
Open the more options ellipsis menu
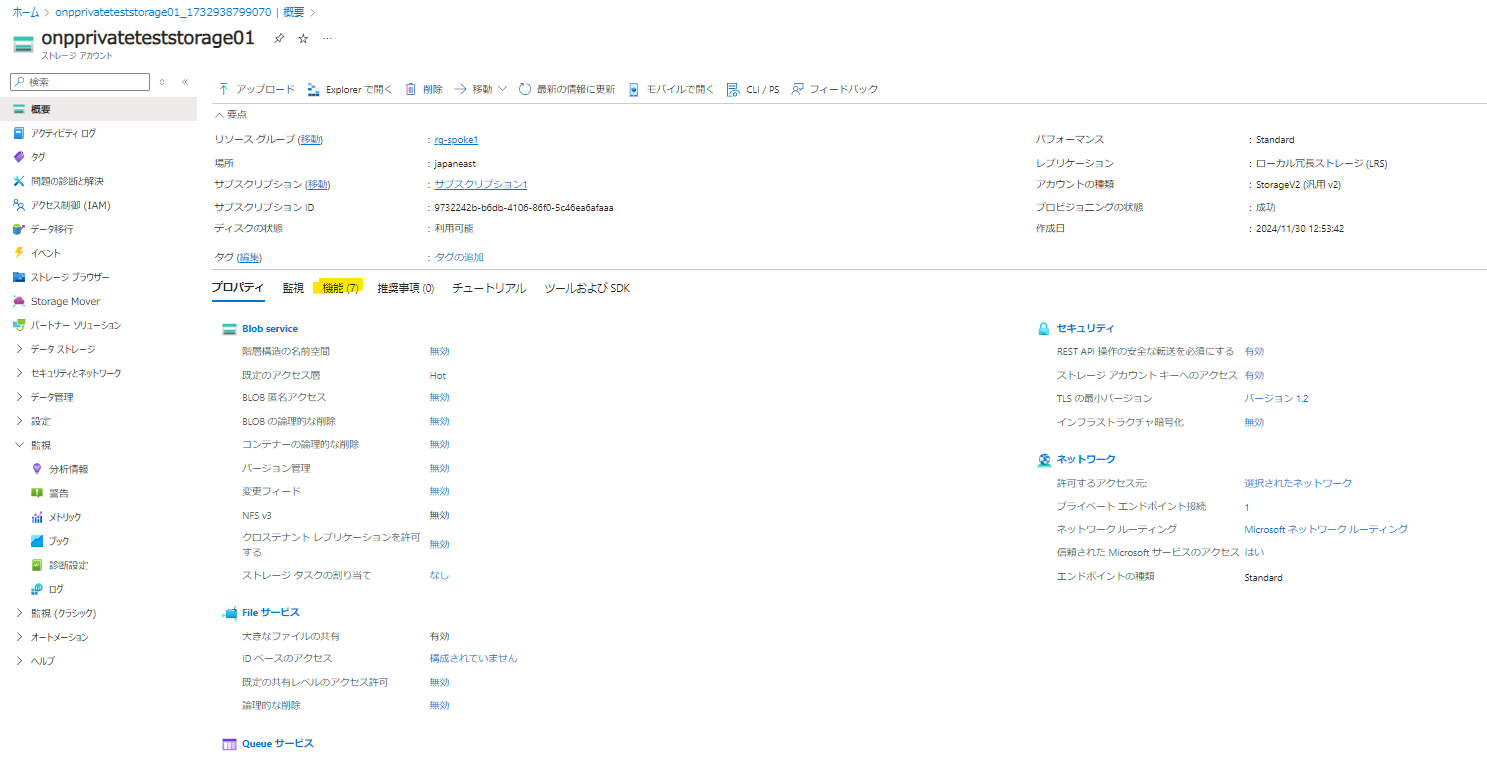tap(327, 38)
